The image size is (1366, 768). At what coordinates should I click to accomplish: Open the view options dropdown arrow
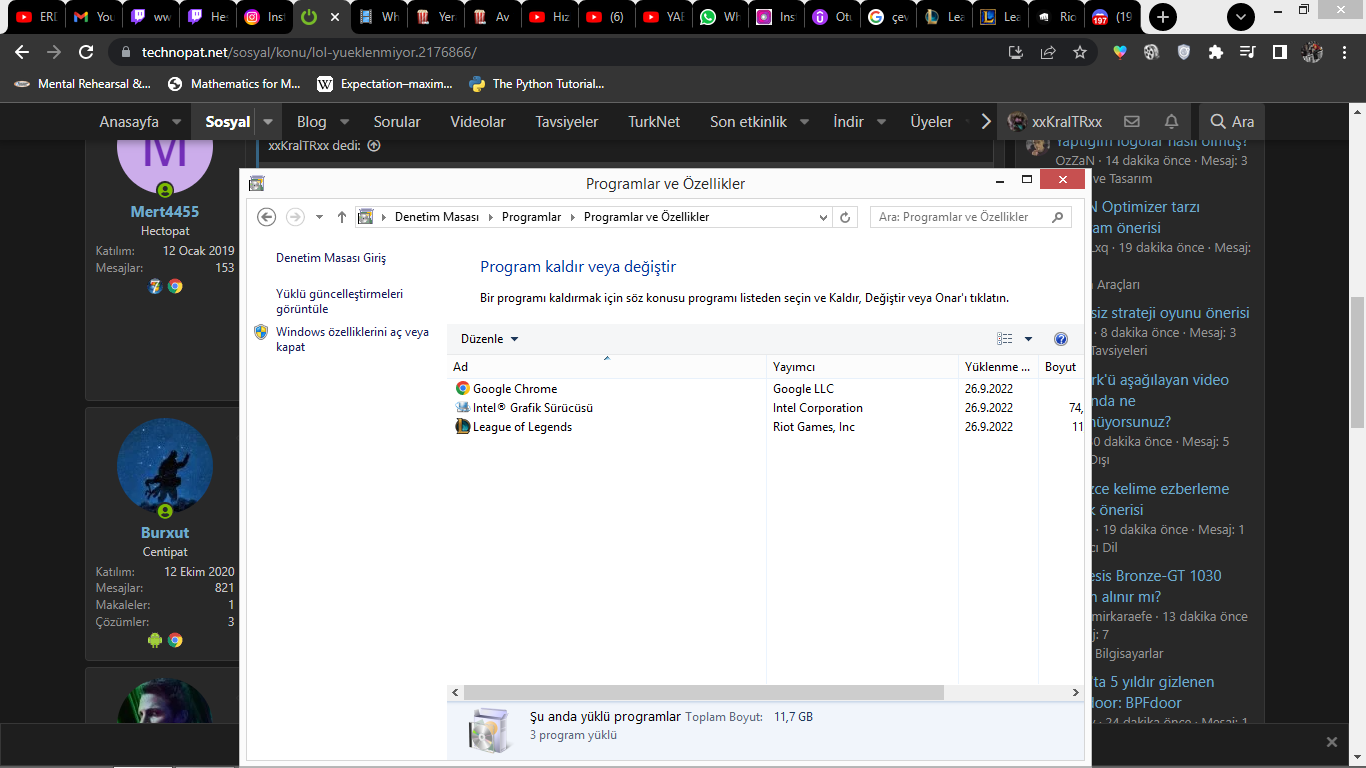point(1028,339)
